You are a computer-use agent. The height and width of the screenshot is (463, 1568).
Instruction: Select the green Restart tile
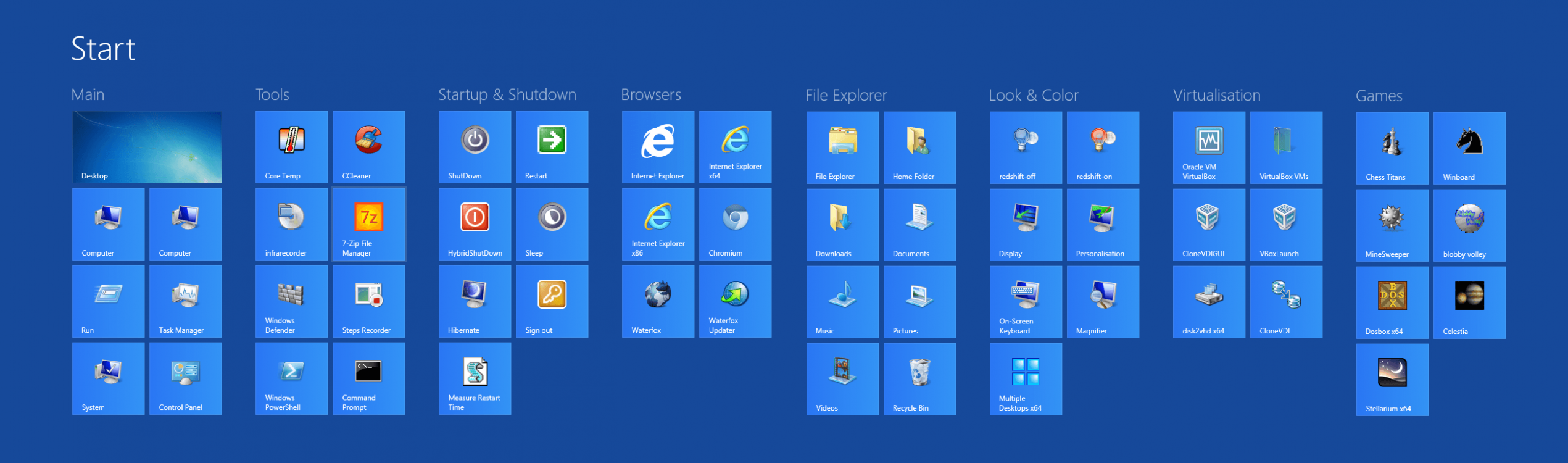pyautogui.click(x=552, y=147)
